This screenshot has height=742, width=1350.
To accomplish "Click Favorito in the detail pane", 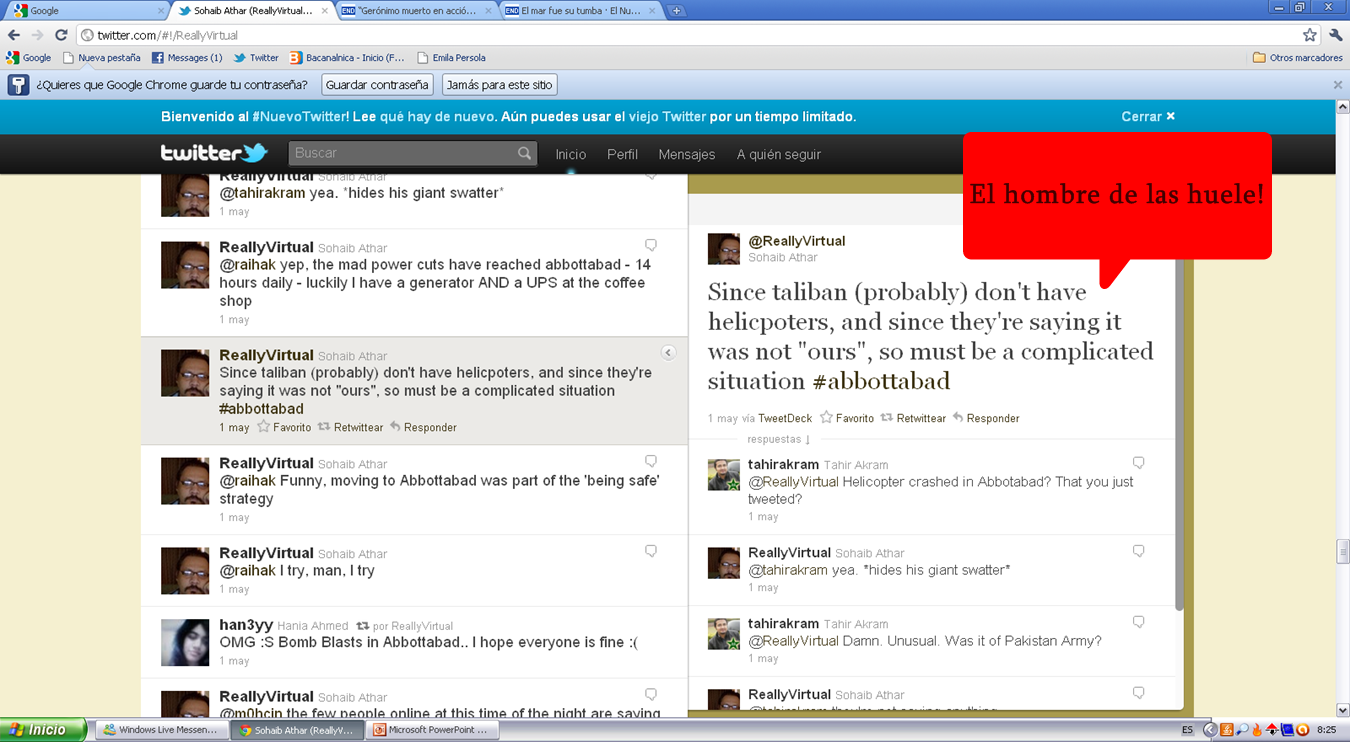I will coord(847,418).
